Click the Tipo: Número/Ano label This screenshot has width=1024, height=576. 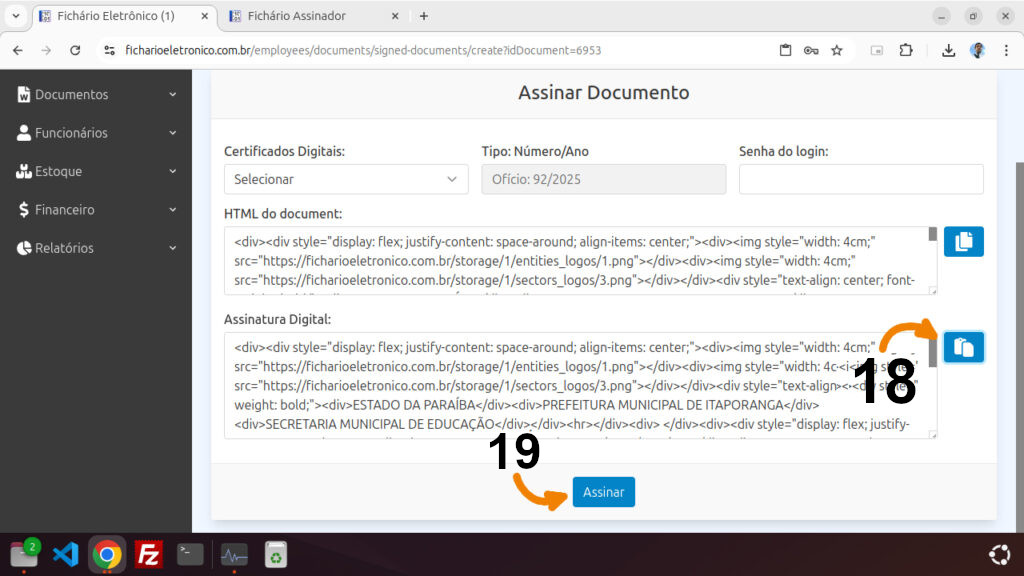coord(535,152)
